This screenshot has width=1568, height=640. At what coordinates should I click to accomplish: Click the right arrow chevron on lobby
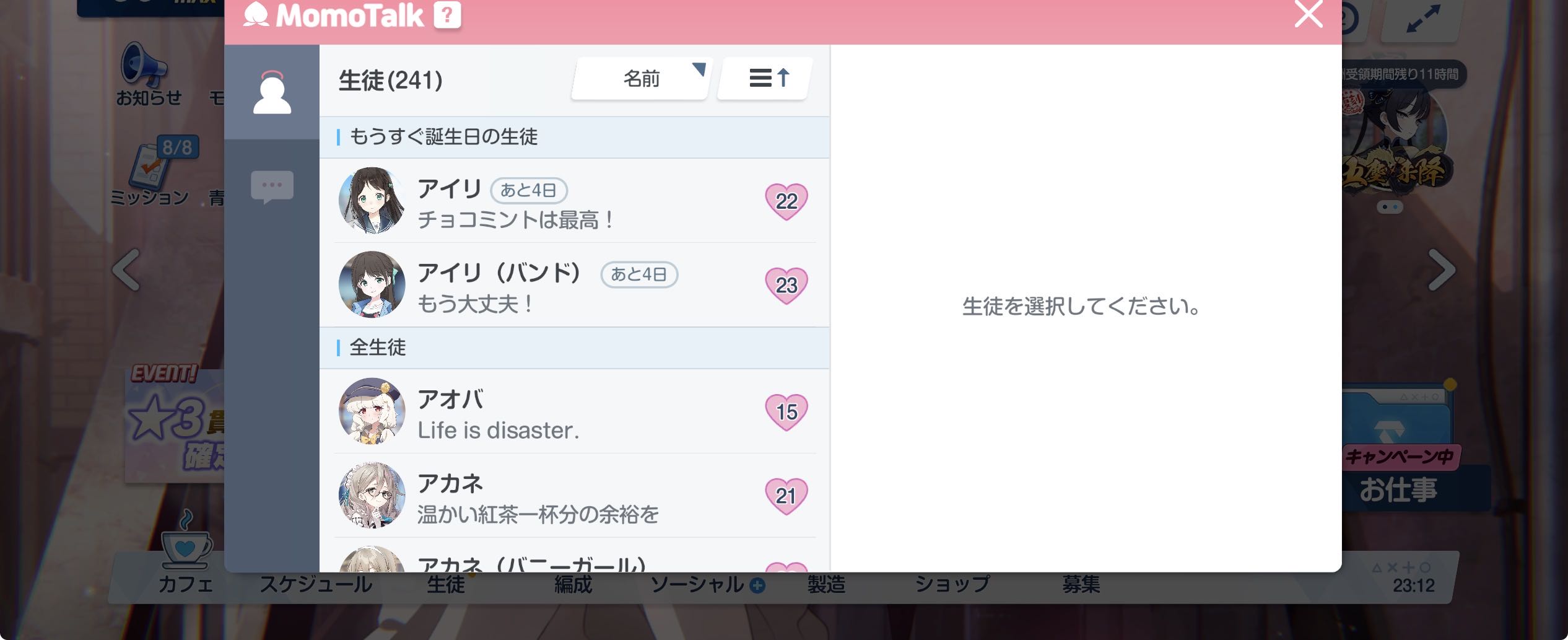click(1441, 270)
